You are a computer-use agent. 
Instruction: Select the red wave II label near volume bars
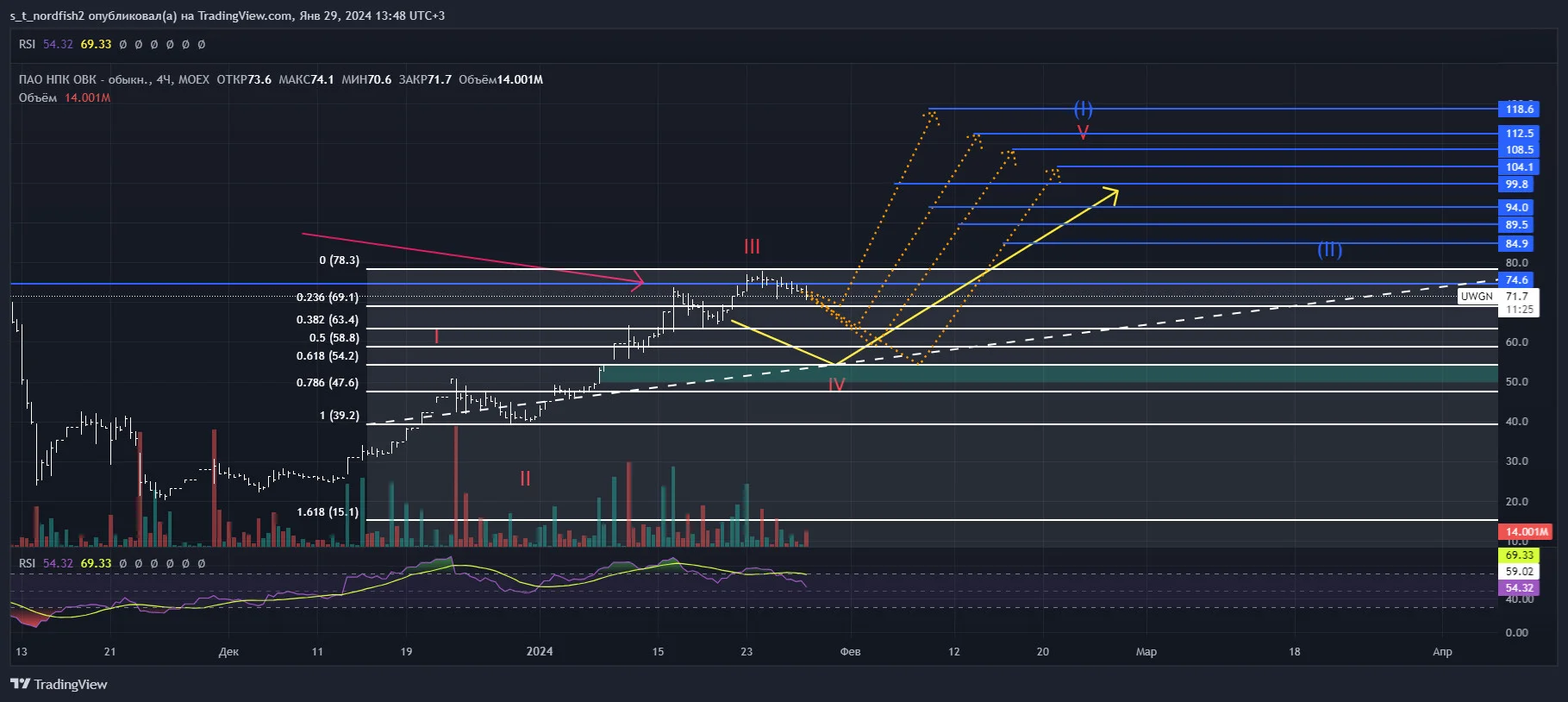click(525, 479)
